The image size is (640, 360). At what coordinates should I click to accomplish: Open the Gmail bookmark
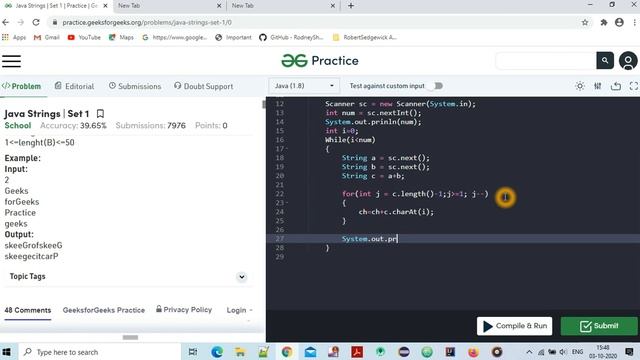coord(47,37)
